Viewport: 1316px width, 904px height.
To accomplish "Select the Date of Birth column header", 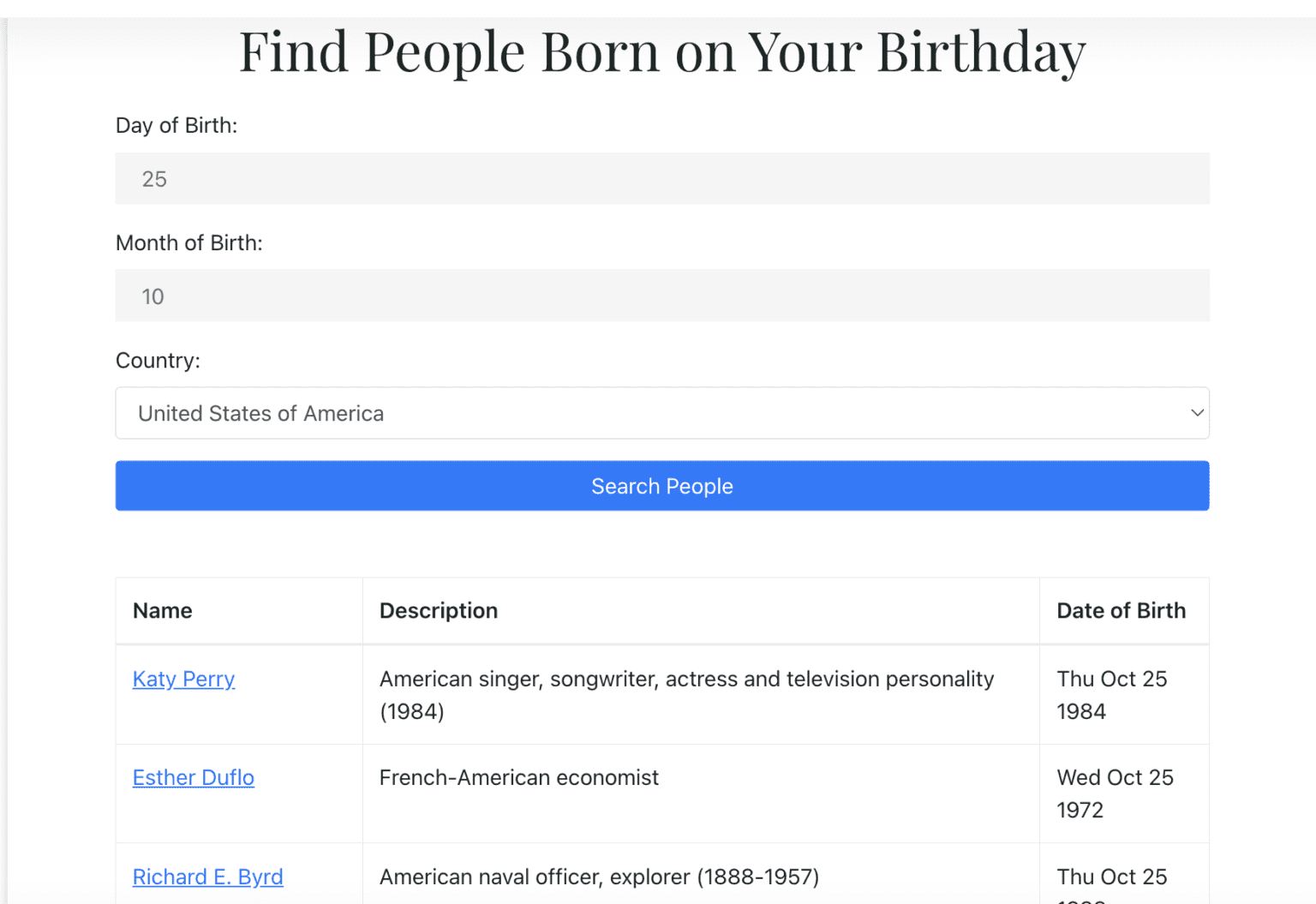I will click(x=1121, y=610).
